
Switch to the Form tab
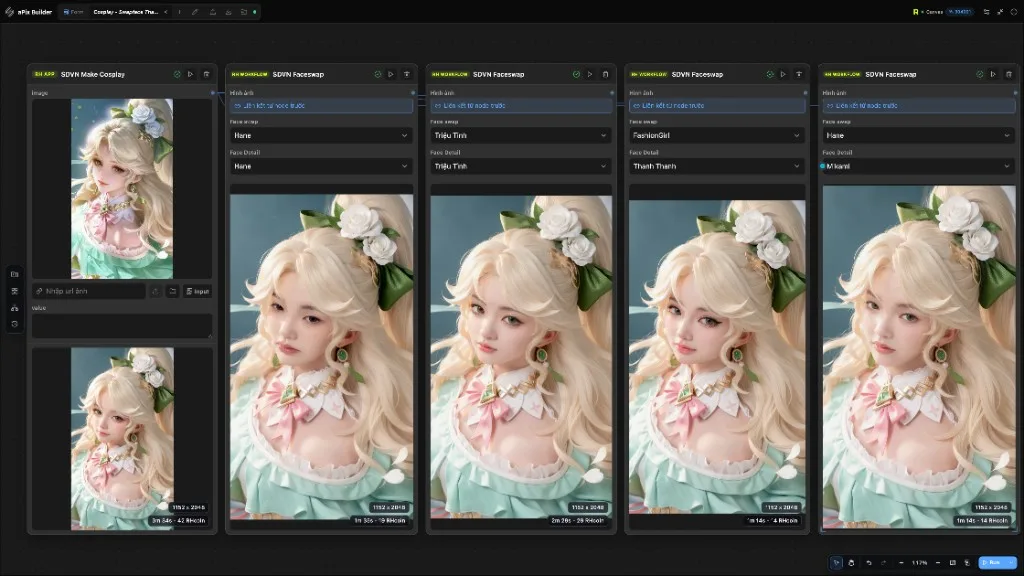[x=73, y=12]
